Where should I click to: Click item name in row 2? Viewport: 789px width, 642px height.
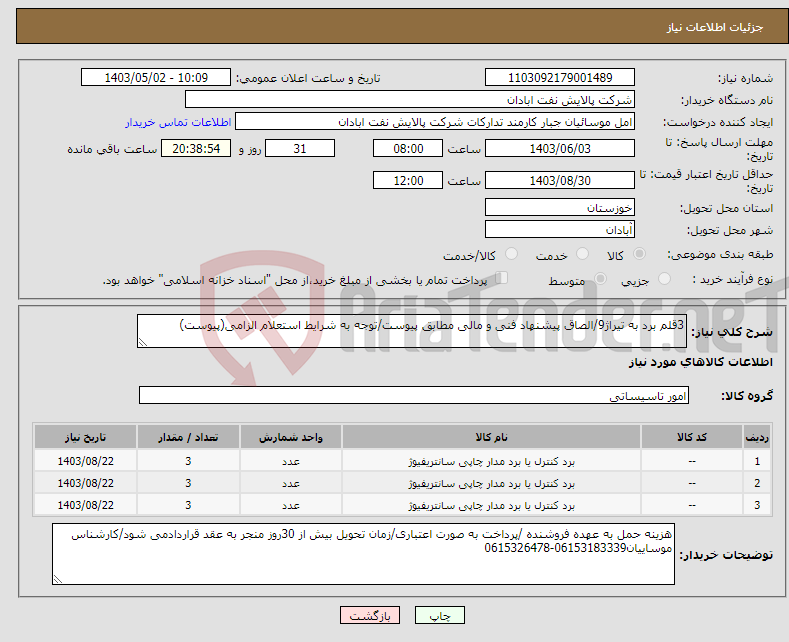coord(491,484)
